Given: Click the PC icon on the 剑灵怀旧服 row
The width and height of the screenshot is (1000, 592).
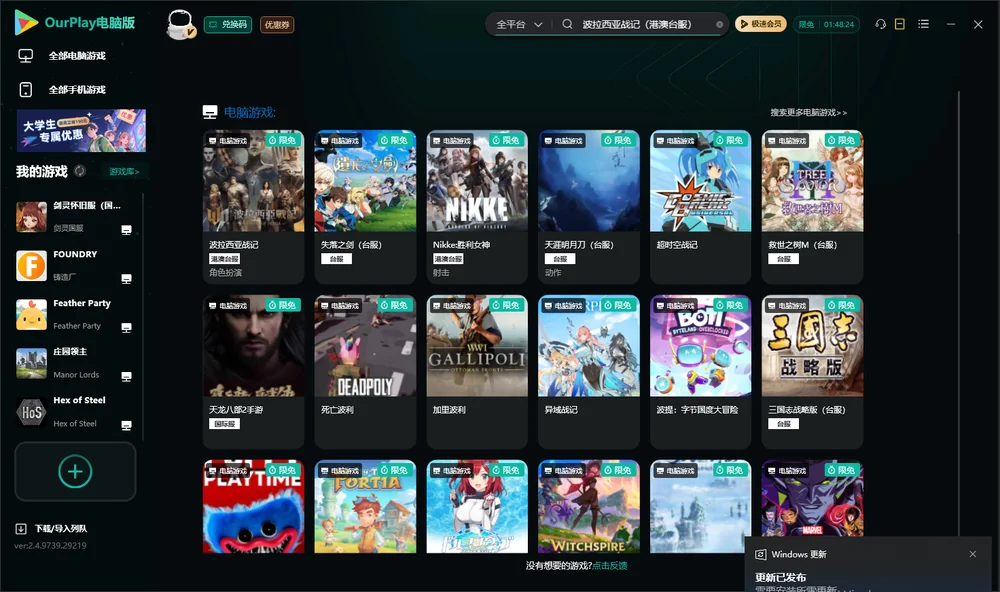Looking at the screenshot, I should 126,230.
